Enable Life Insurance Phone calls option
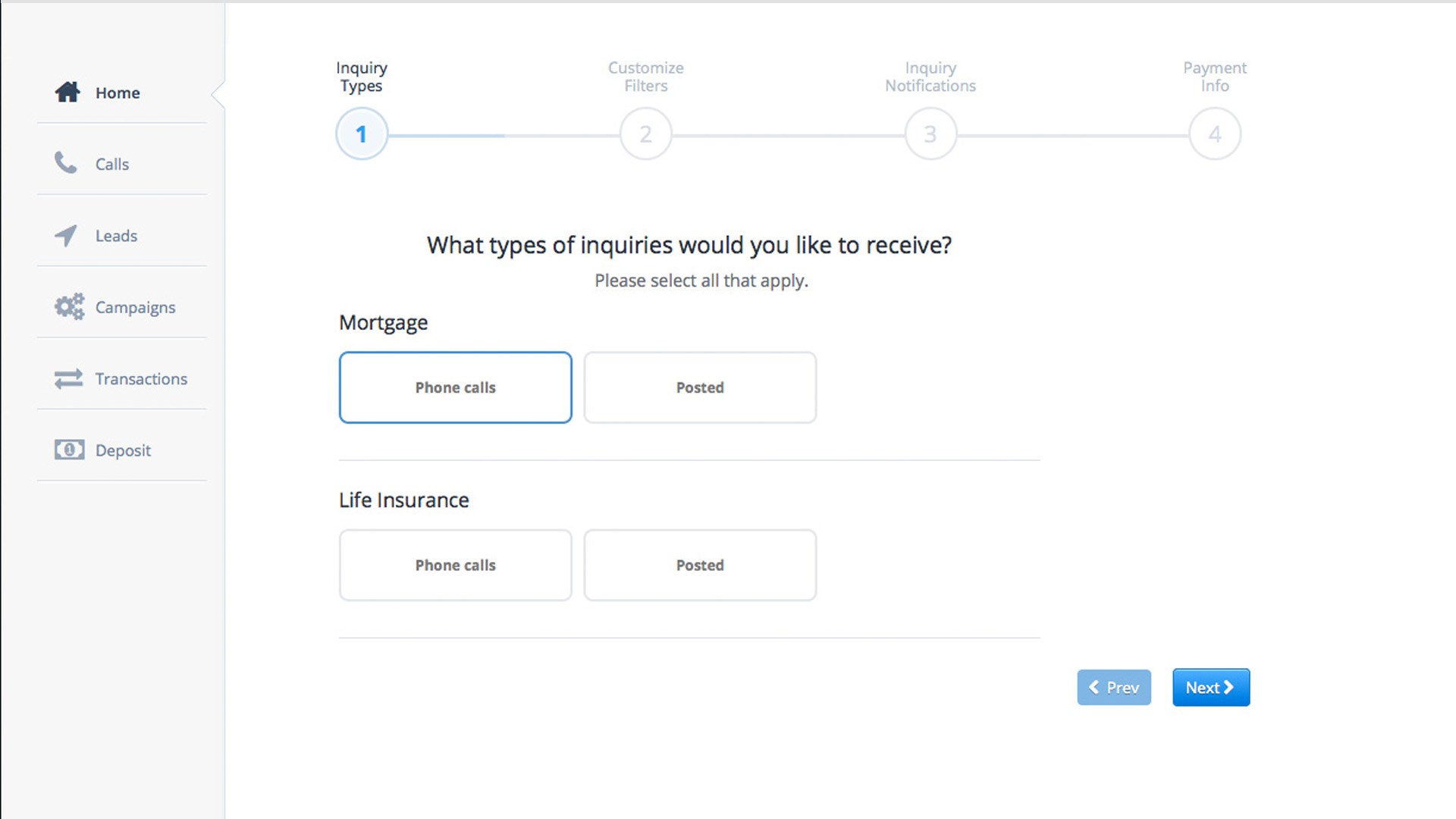Viewport: 1456px width, 819px height. pyautogui.click(x=455, y=565)
